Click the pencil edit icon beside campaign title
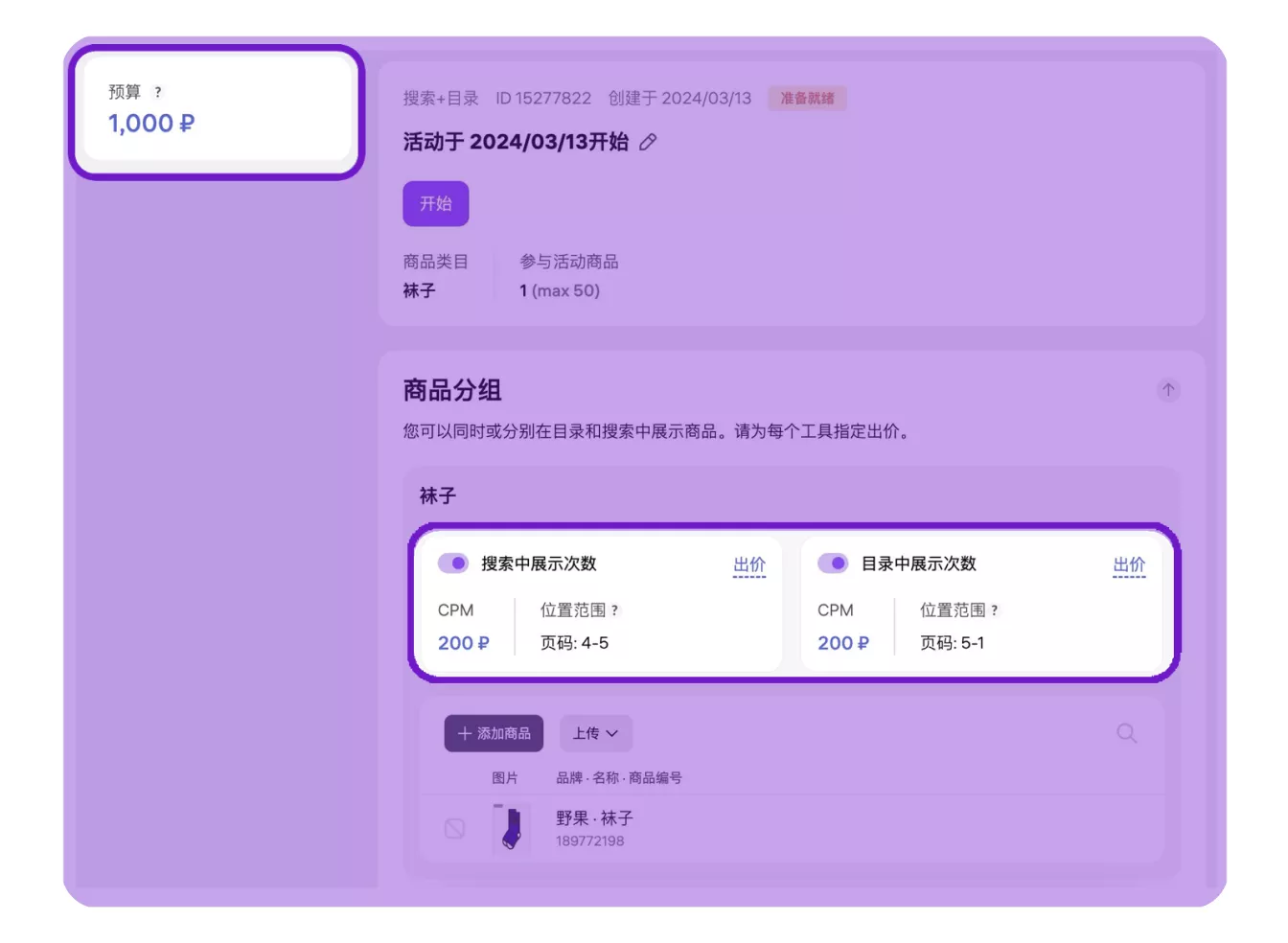The height and width of the screenshot is (943, 1288). (648, 142)
